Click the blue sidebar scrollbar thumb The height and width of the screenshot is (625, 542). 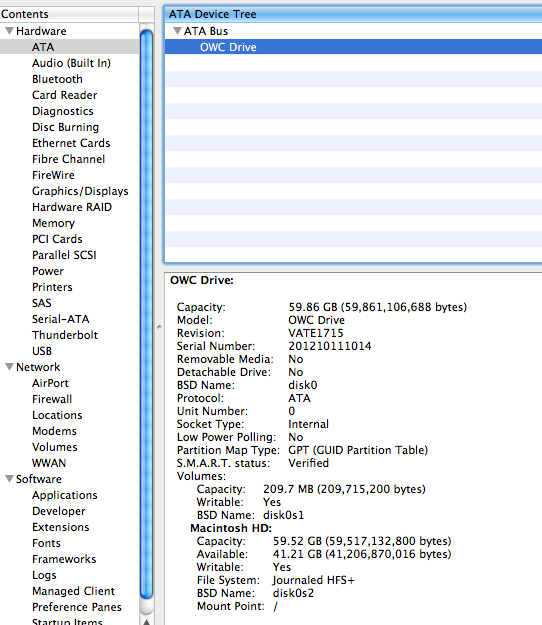tap(147, 314)
